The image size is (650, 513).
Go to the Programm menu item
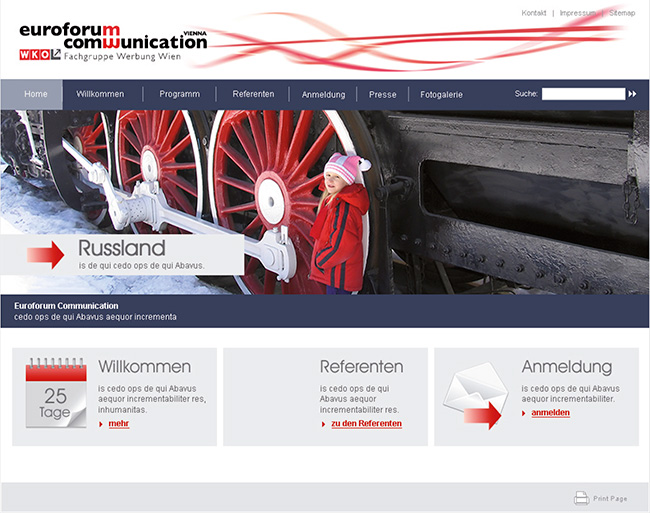coord(180,94)
